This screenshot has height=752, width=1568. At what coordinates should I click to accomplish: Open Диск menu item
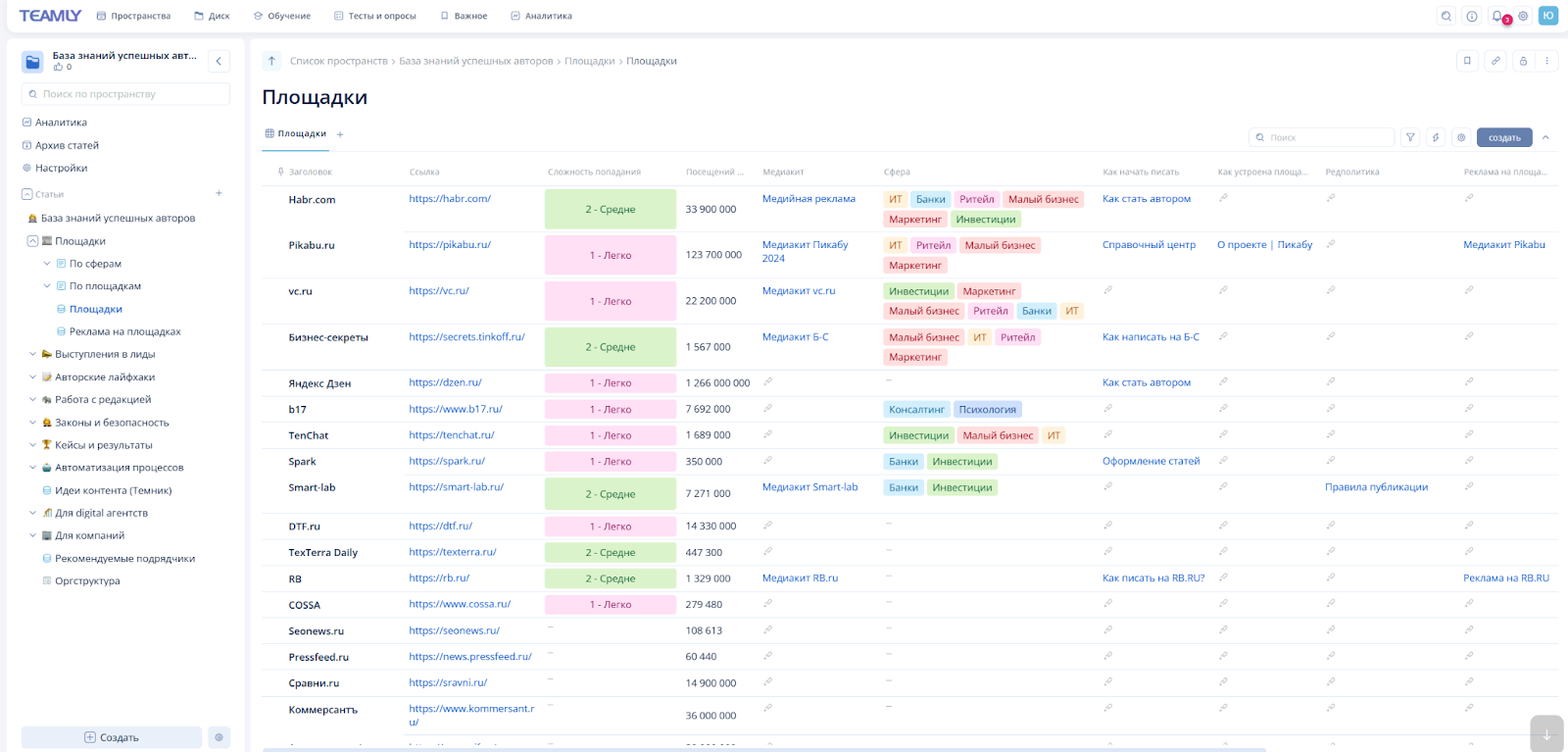[212, 16]
